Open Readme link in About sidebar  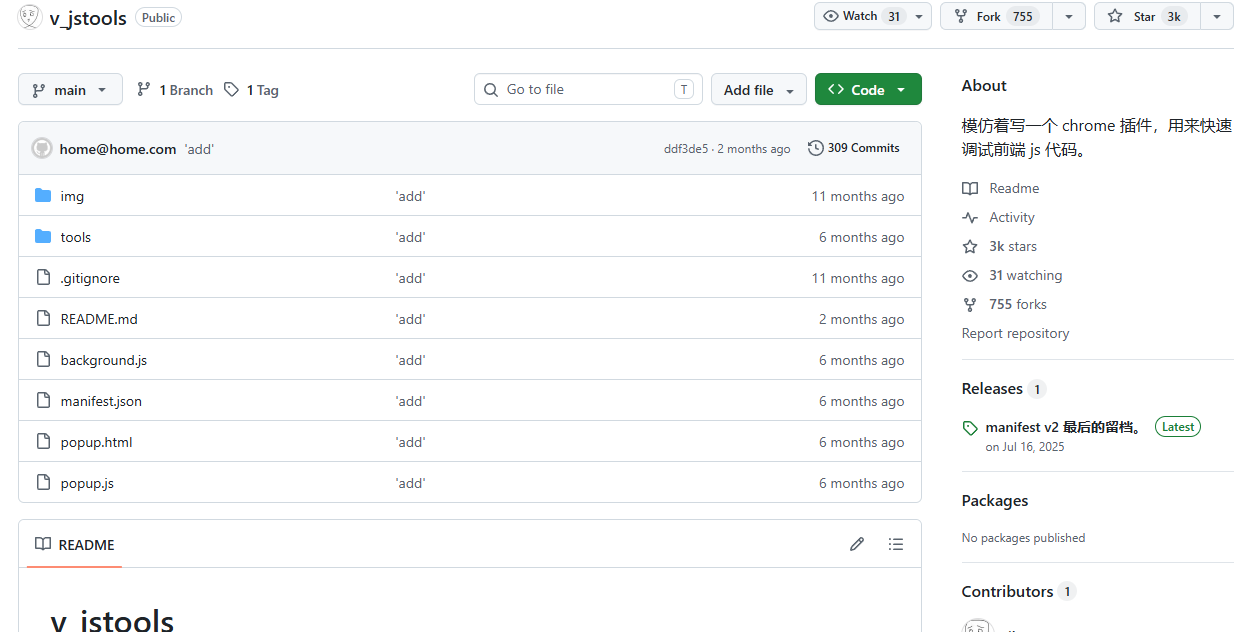coord(1014,188)
